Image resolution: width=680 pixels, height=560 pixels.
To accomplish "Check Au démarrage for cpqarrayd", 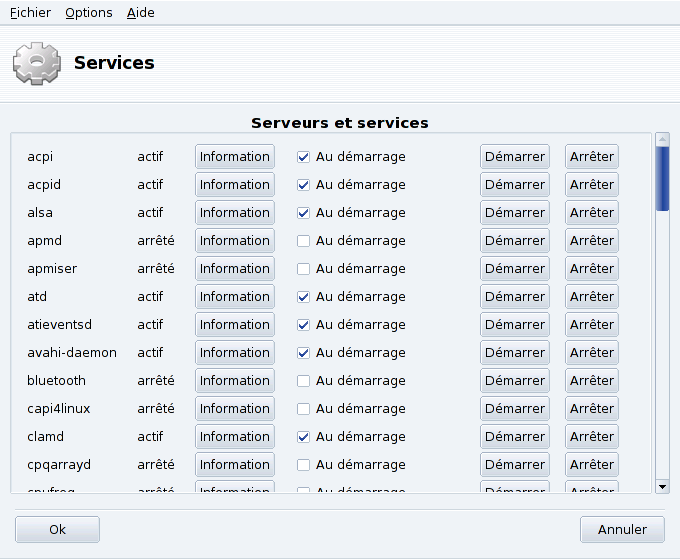I will (303, 465).
